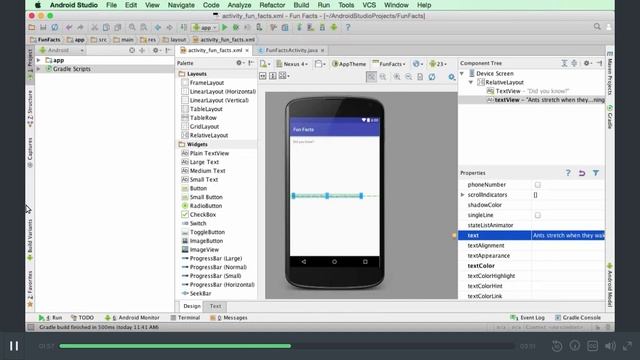This screenshot has width=640, height=360.
Task: Open the TODO tool window
Action: tap(82, 318)
